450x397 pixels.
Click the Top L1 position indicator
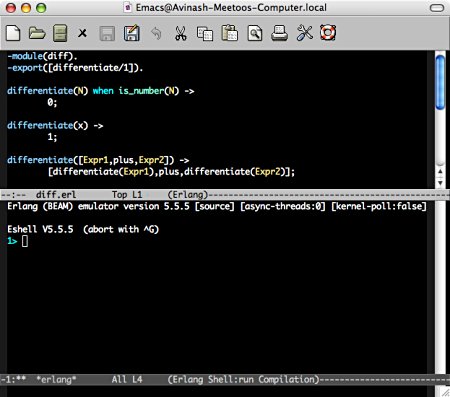click(127, 195)
